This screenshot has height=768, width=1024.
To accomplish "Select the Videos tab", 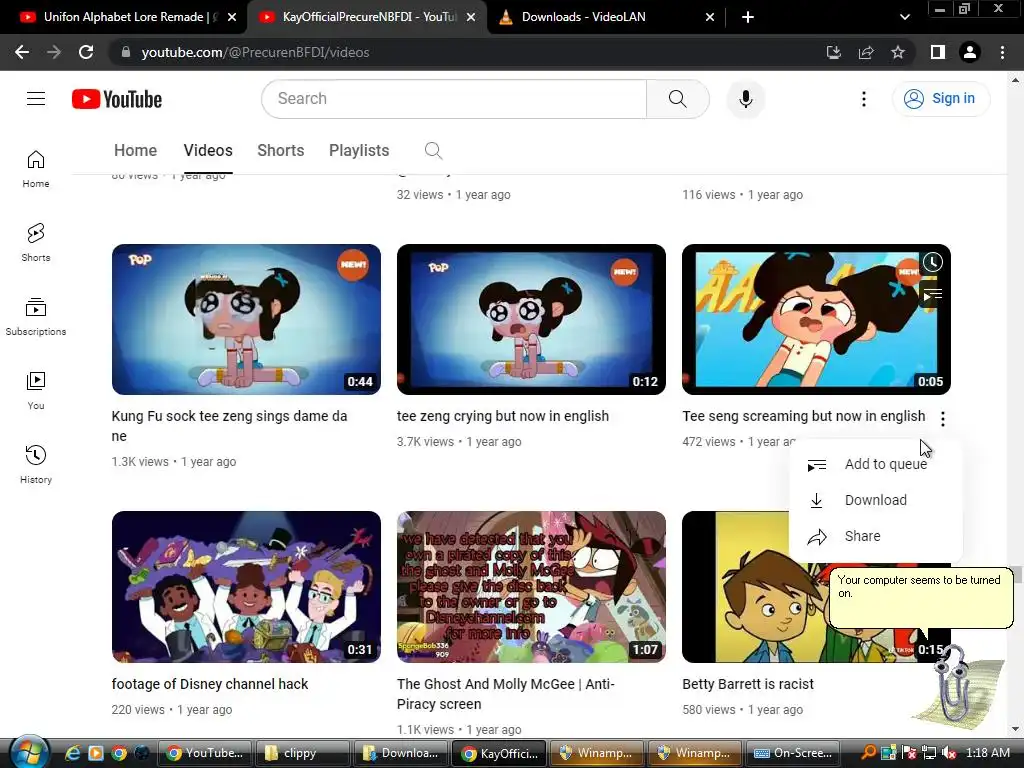I will tap(208, 150).
